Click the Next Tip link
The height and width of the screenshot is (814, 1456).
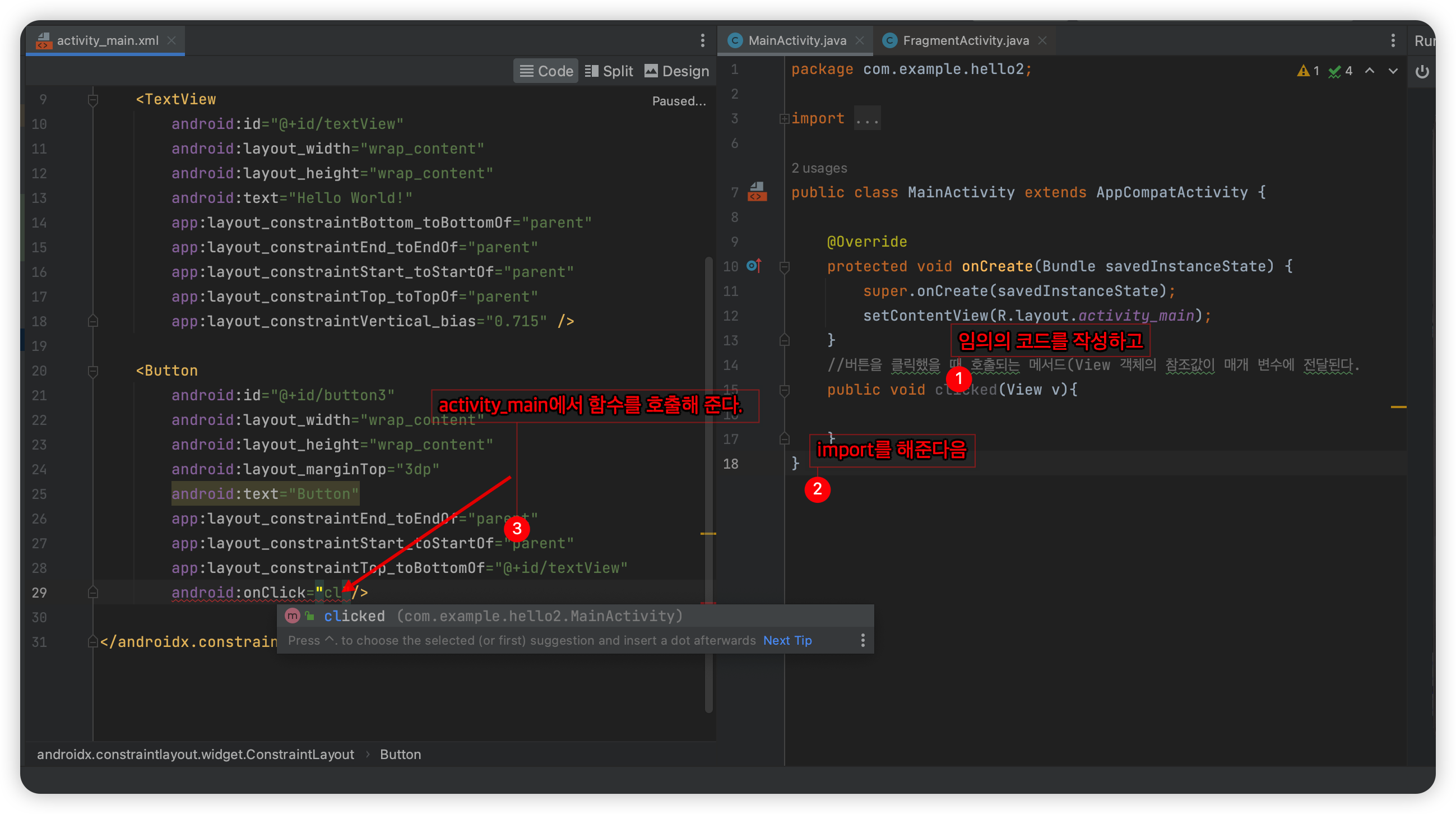(787, 640)
